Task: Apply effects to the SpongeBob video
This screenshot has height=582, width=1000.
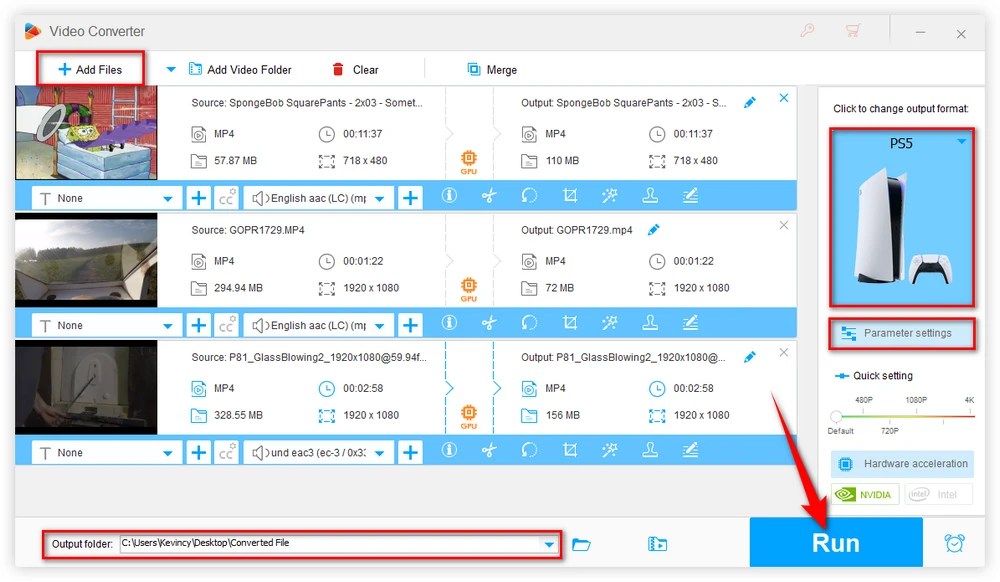Action: tap(610, 196)
